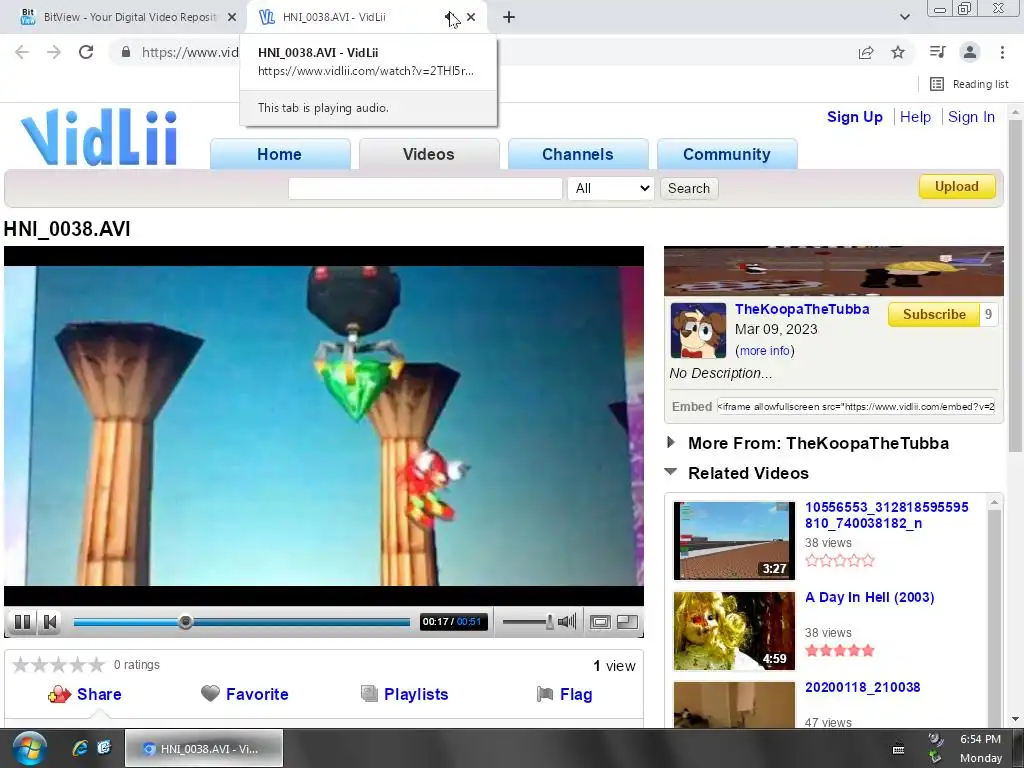The width and height of the screenshot is (1024, 768).
Task: Open the Windows Start orb
Action: point(29,748)
